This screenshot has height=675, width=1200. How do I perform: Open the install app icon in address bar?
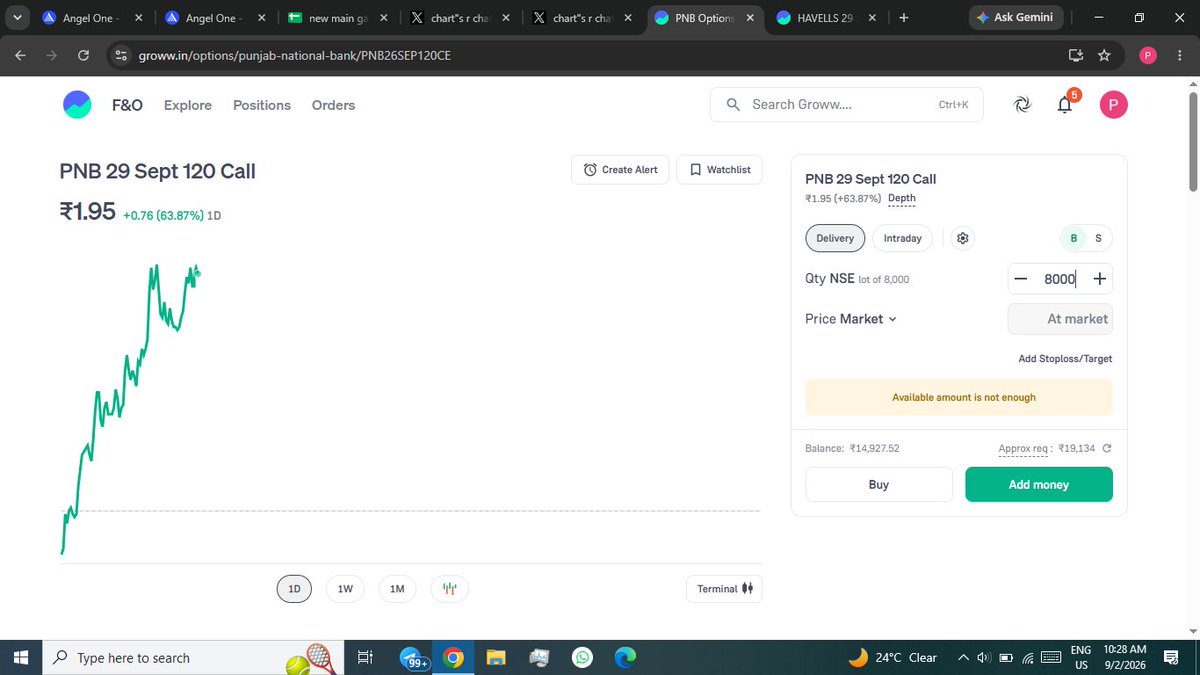1075,55
